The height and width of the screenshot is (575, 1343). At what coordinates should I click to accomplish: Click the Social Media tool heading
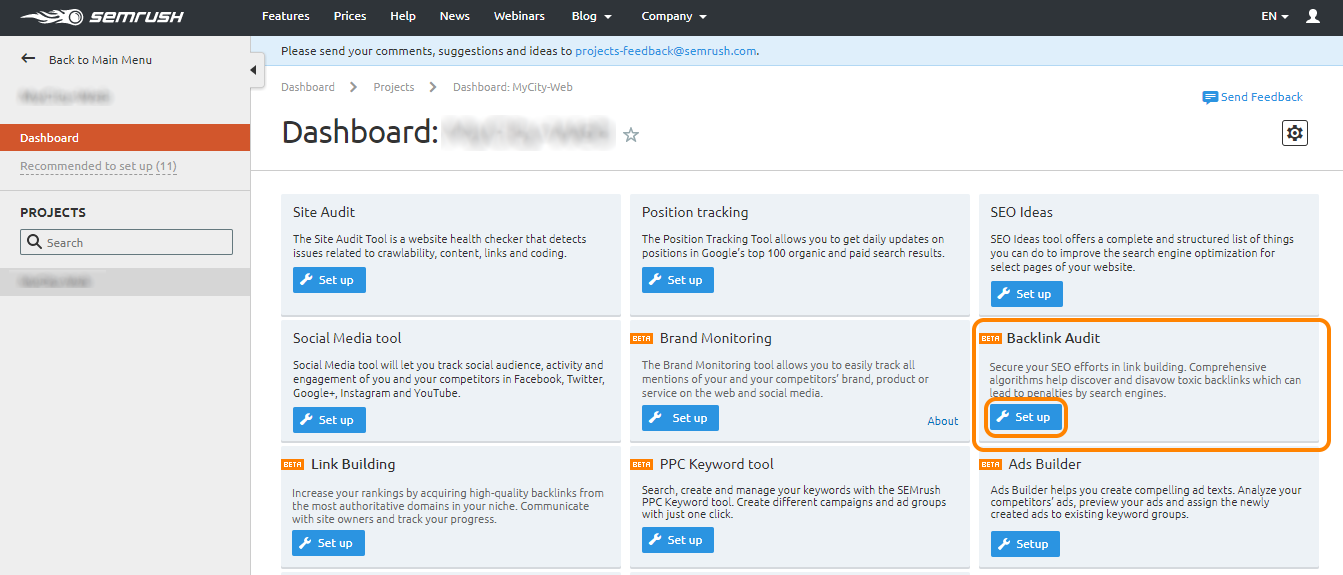(x=347, y=338)
